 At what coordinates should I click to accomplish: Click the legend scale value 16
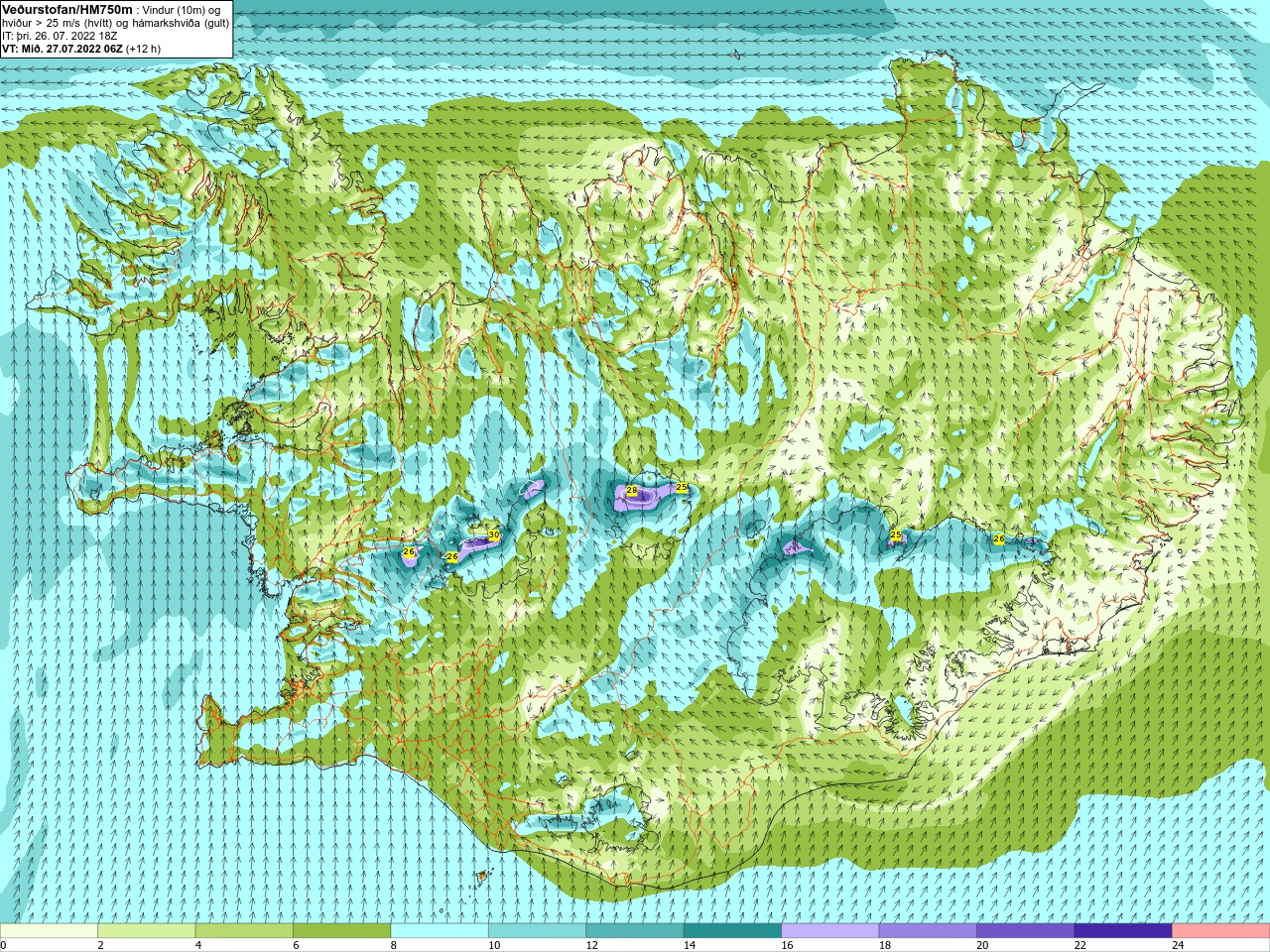click(x=788, y=946)
